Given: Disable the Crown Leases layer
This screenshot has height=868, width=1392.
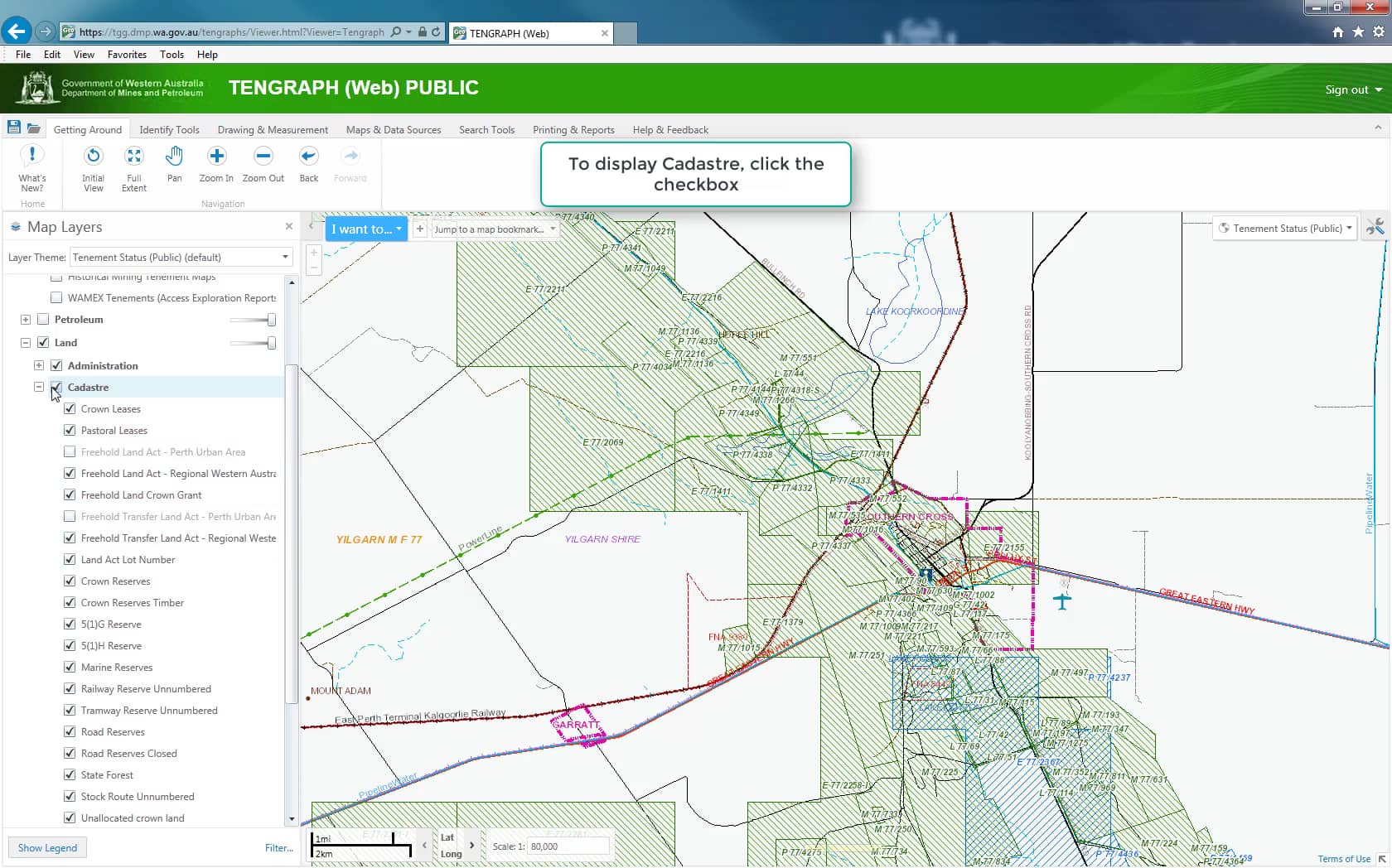Looking at the screenshot, I should (x=70, y=408).
